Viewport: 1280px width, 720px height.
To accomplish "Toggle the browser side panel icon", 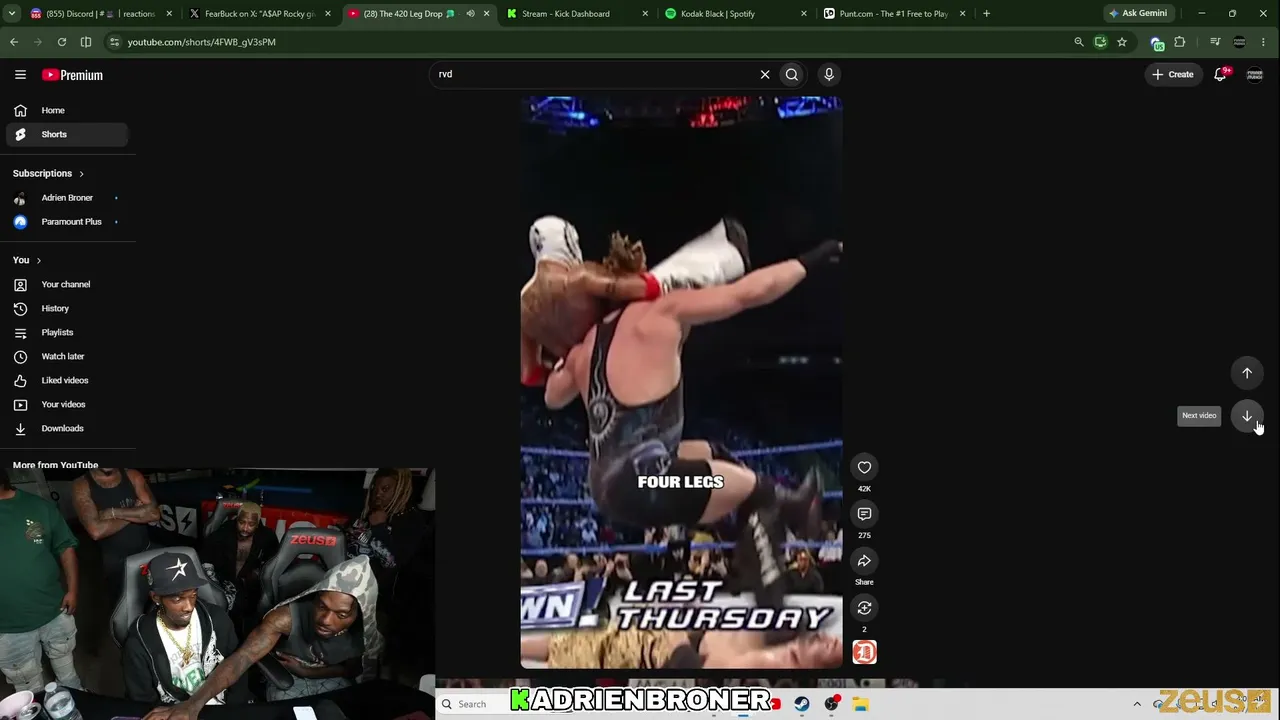I will tap(86, 42).
